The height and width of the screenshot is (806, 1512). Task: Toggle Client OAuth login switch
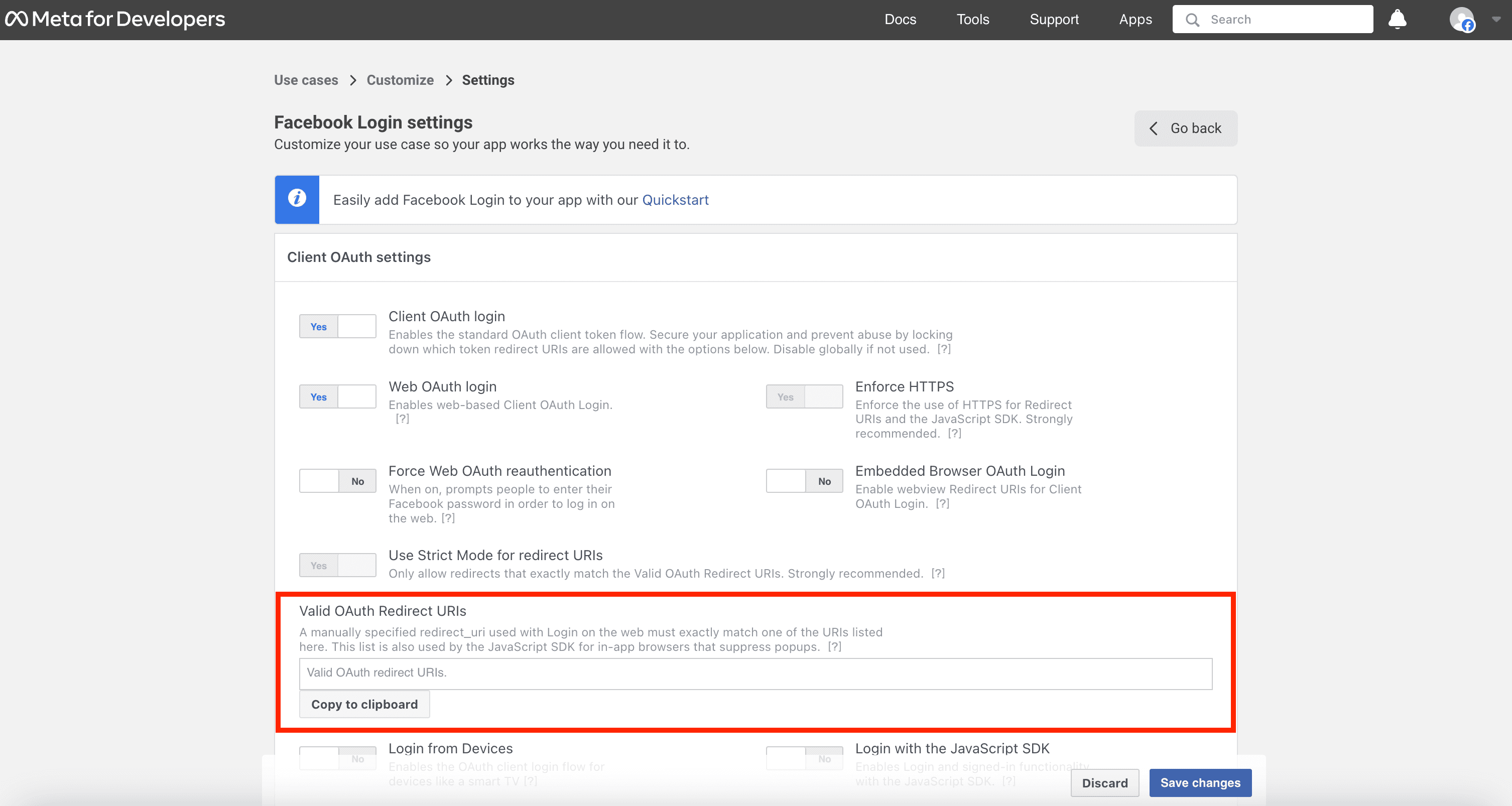337,326
